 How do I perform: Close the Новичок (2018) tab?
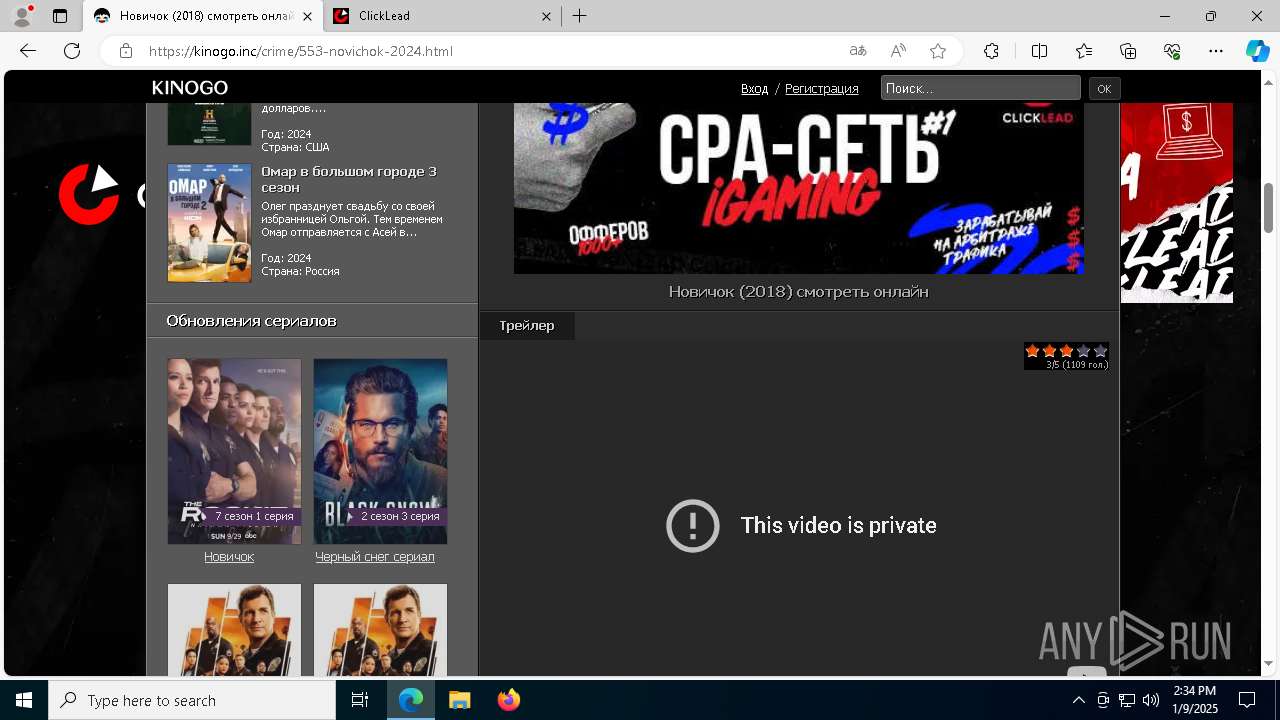pos(307,16)
